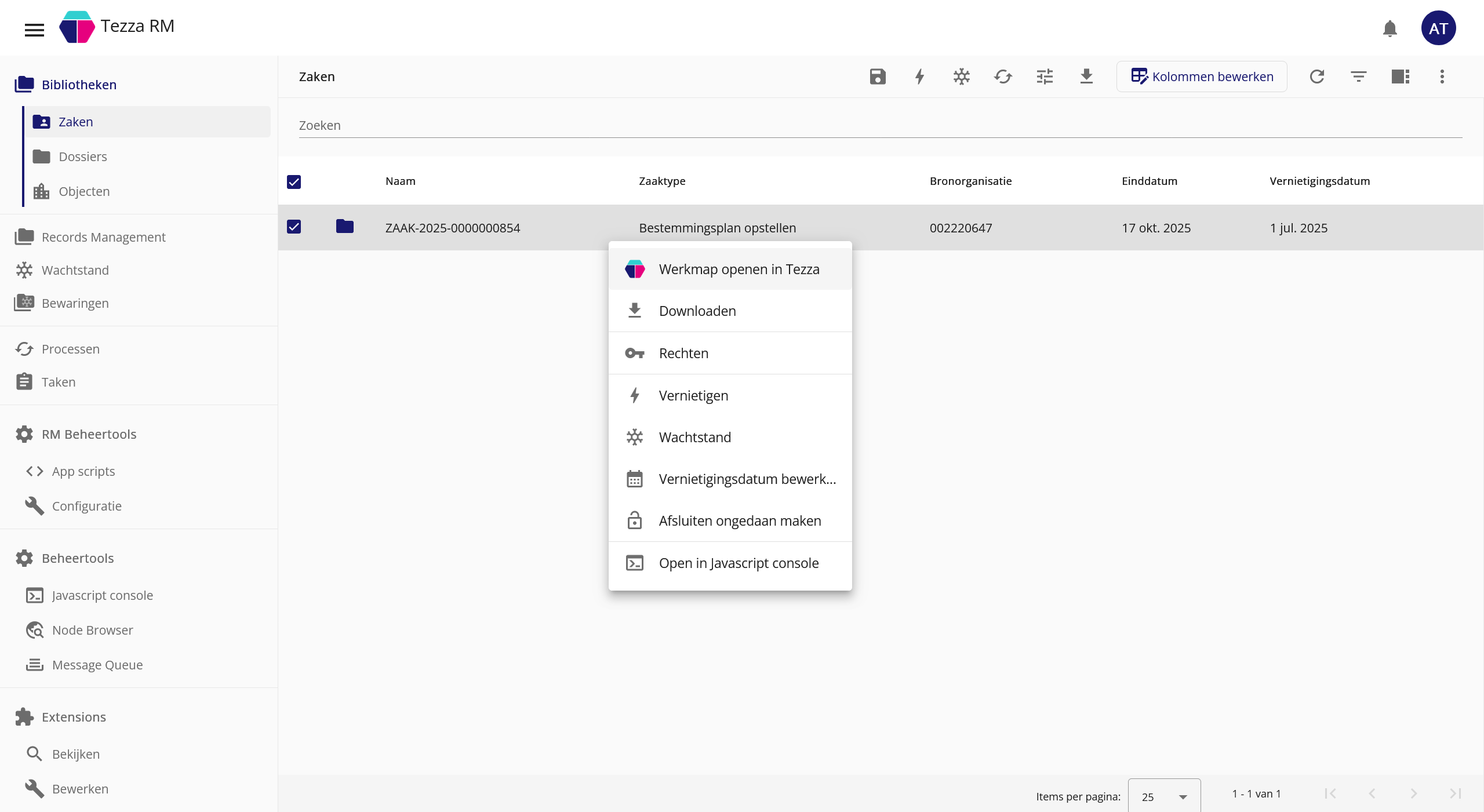The height and width of the screenshot is (812, 1484).
Task: Click the sliders tune icon in toolbar
Action: (x=1045, y=77)
